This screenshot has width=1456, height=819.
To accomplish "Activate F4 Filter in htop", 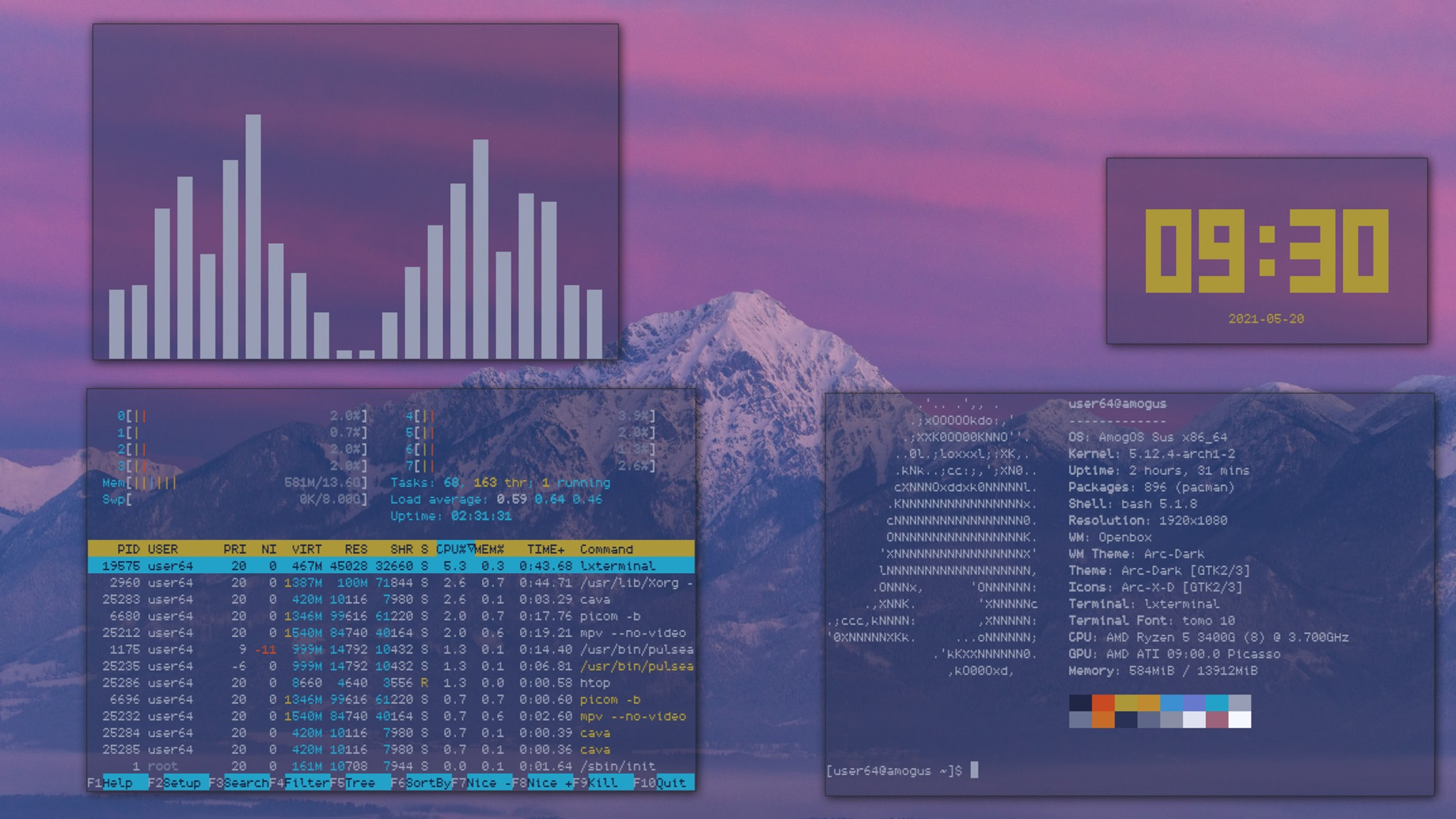I will [x=307, y=783].
